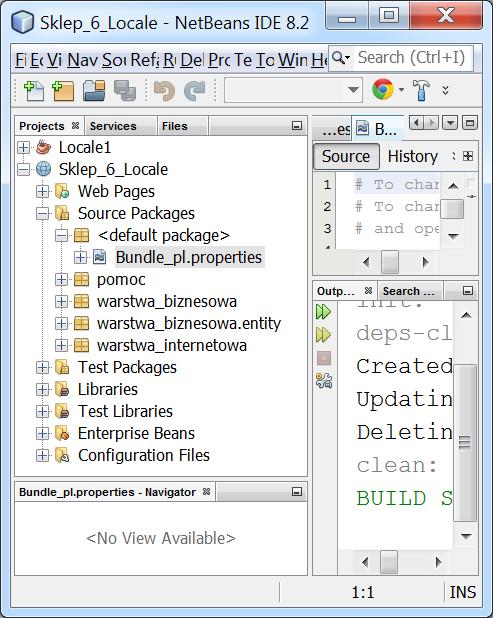Expand the Configuration Files node

(42, 456)
